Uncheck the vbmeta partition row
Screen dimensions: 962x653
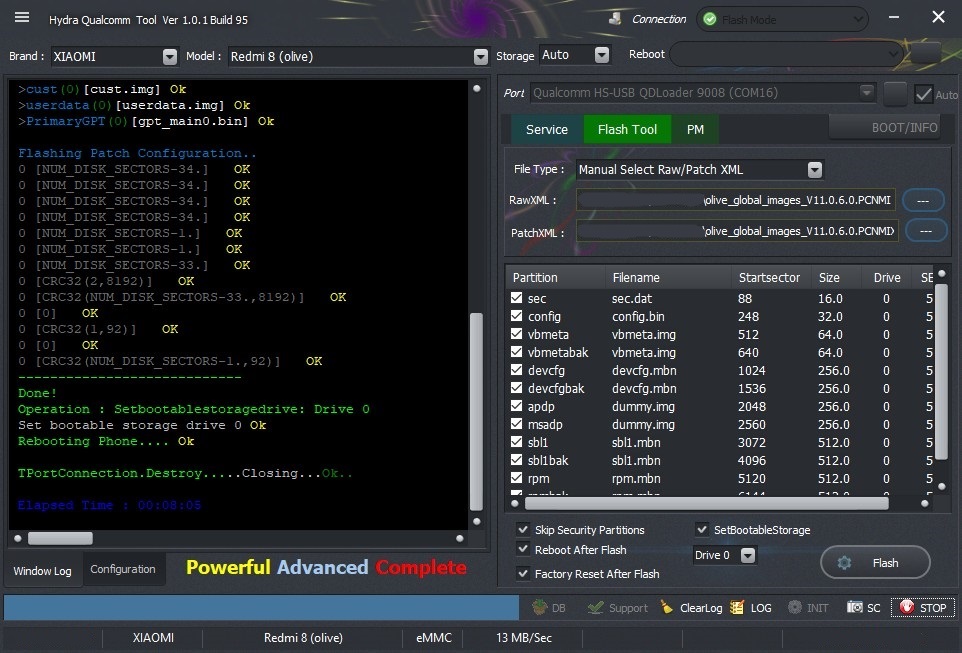517,334
